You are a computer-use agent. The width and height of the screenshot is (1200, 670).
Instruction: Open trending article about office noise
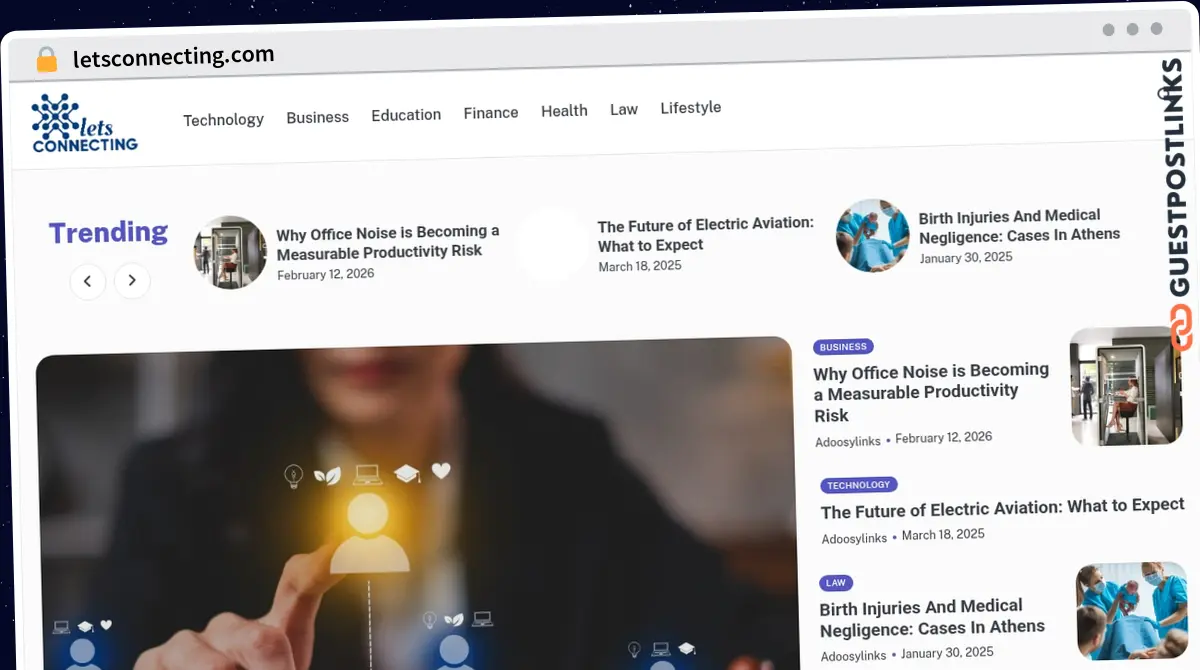point(388,242)
